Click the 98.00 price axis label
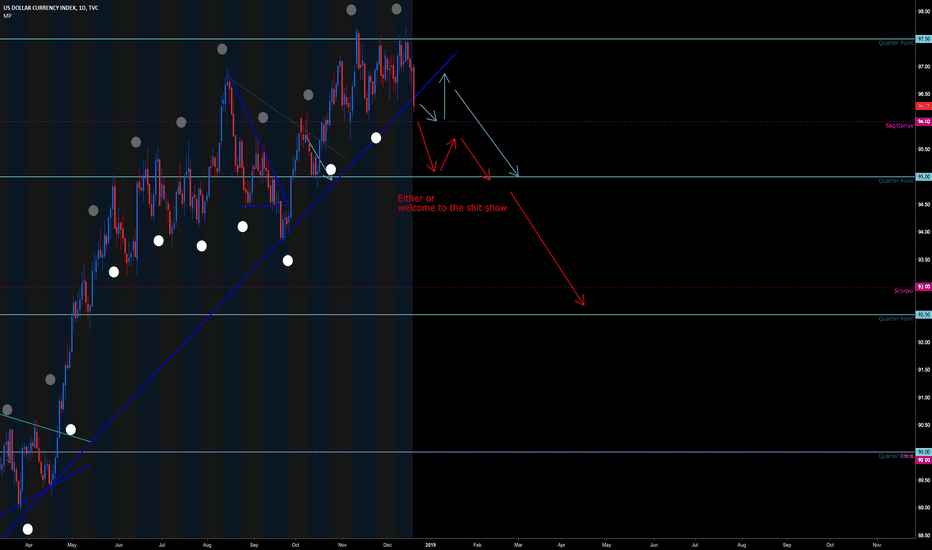Screen dimensions: 932x550 [924, 11]
